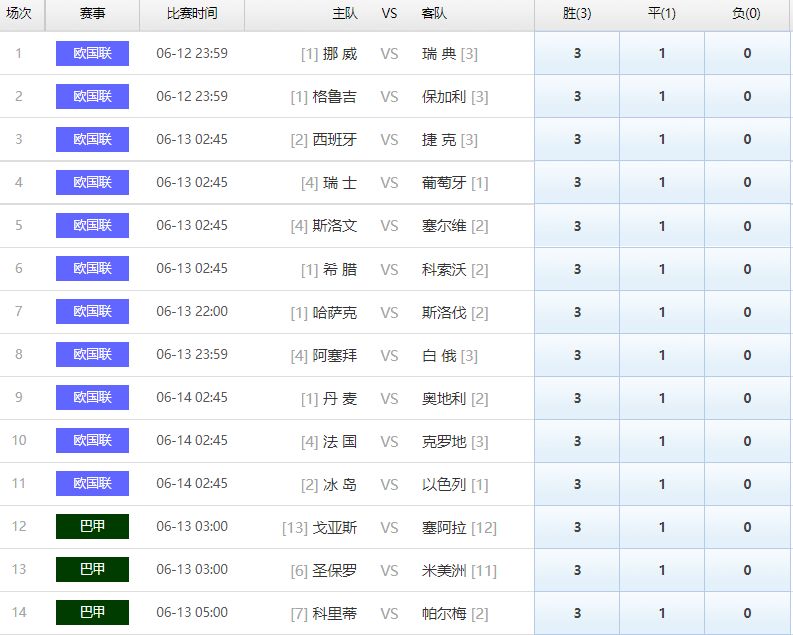Select draw (1) for 丹麦 vs 奥地利
The width and height of the screenshot is (793, 635).
pos(662,397)
